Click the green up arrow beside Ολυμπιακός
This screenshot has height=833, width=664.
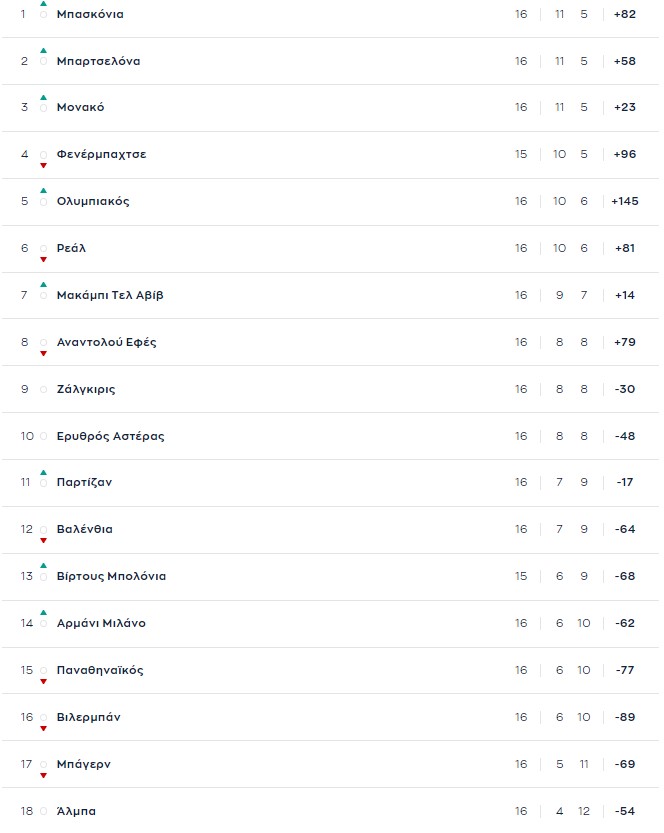point(43,190)
